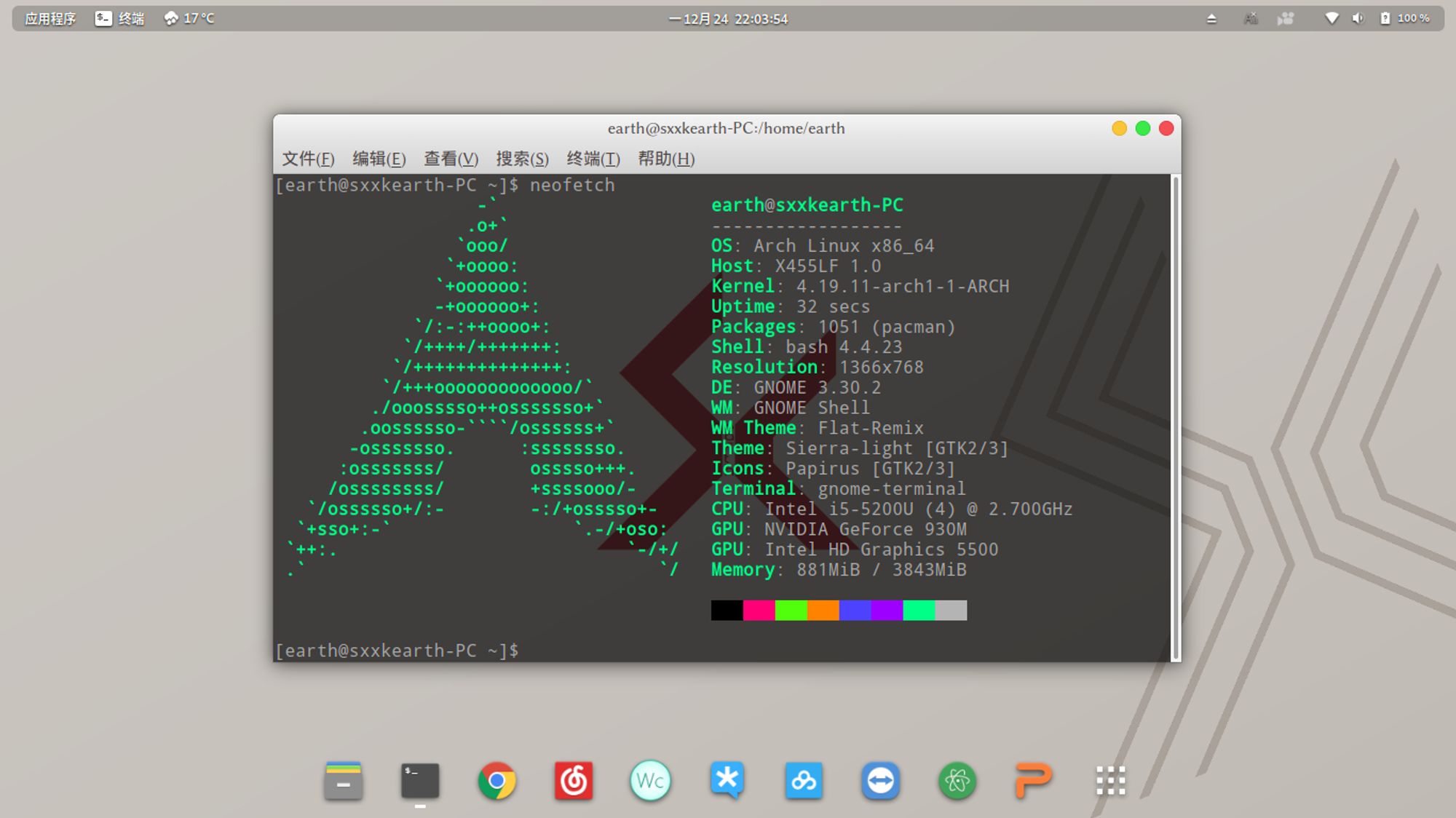The width and height of the screenshot is (1456, 818).
Task: Open the Baidu cloud dock icon
Action: (804, 781)
